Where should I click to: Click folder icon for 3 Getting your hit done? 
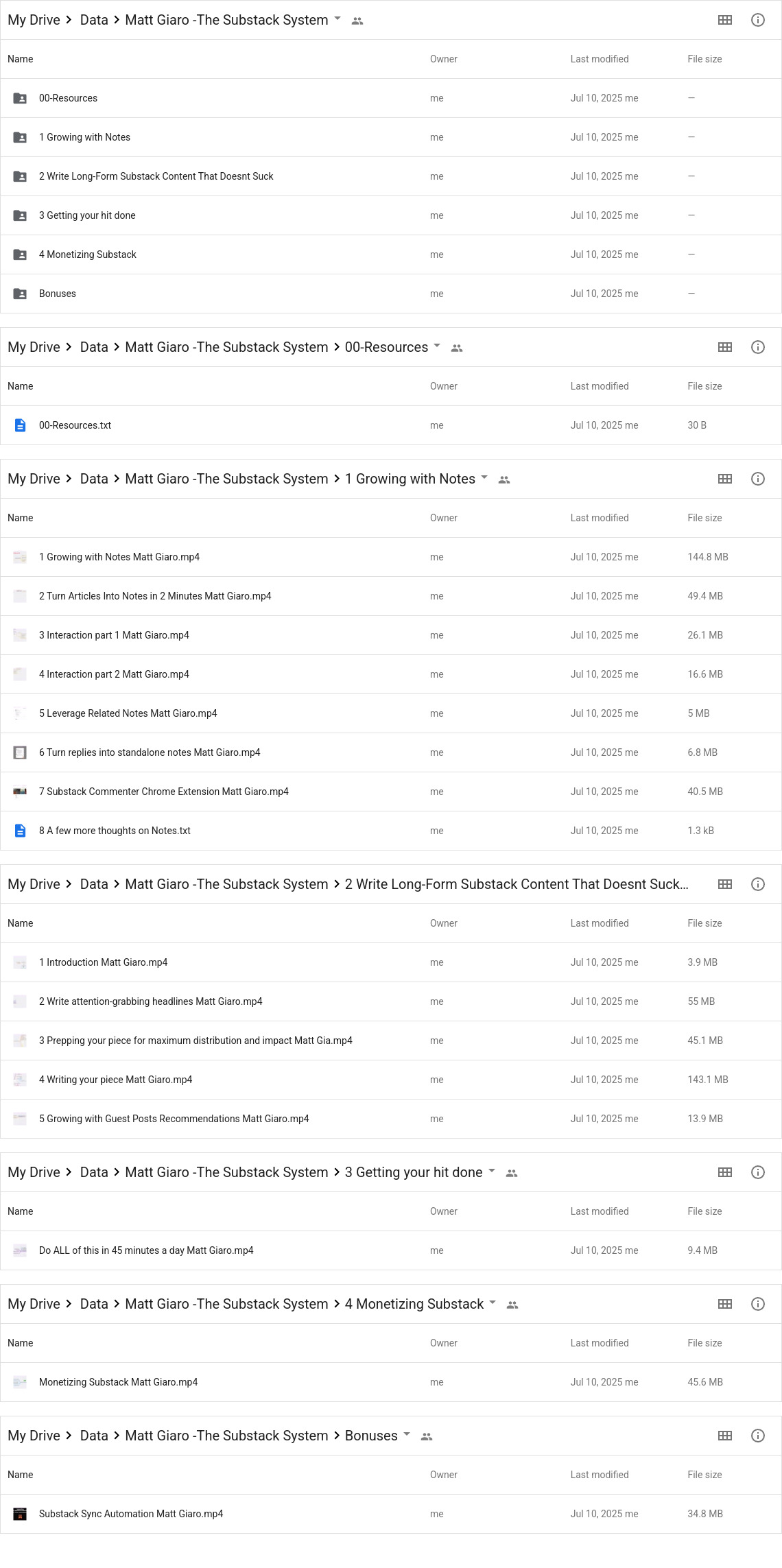[20, 215]
